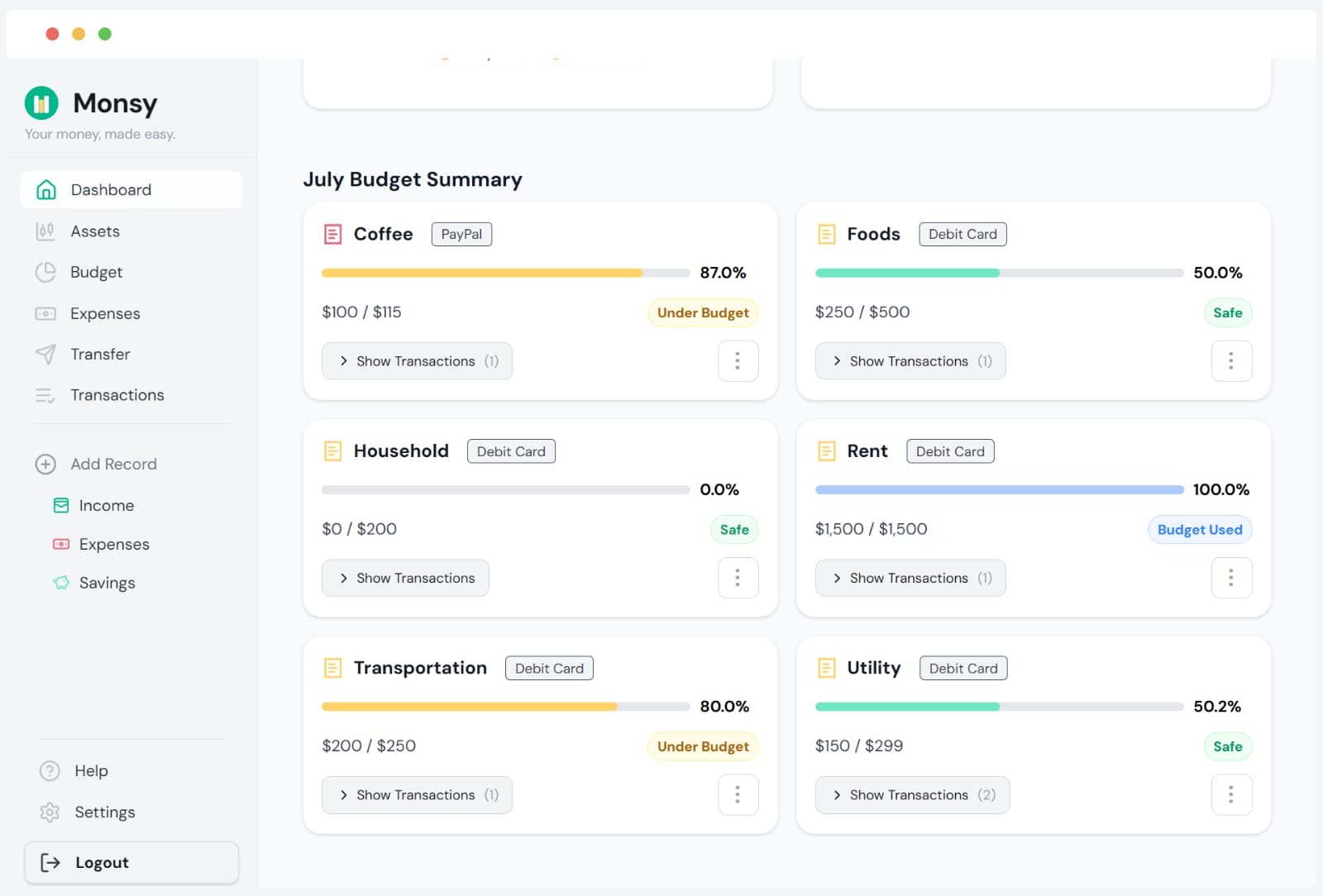Click the Transfer paper-plane icon
1323x896 pixels.
(x=45, y=354)
